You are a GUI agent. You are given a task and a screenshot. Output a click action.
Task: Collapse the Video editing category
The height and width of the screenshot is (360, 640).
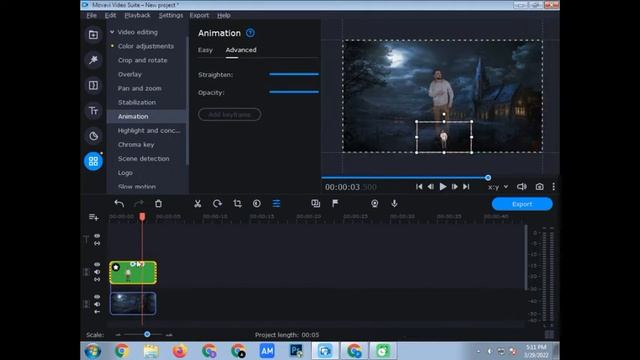pos(112,32)
